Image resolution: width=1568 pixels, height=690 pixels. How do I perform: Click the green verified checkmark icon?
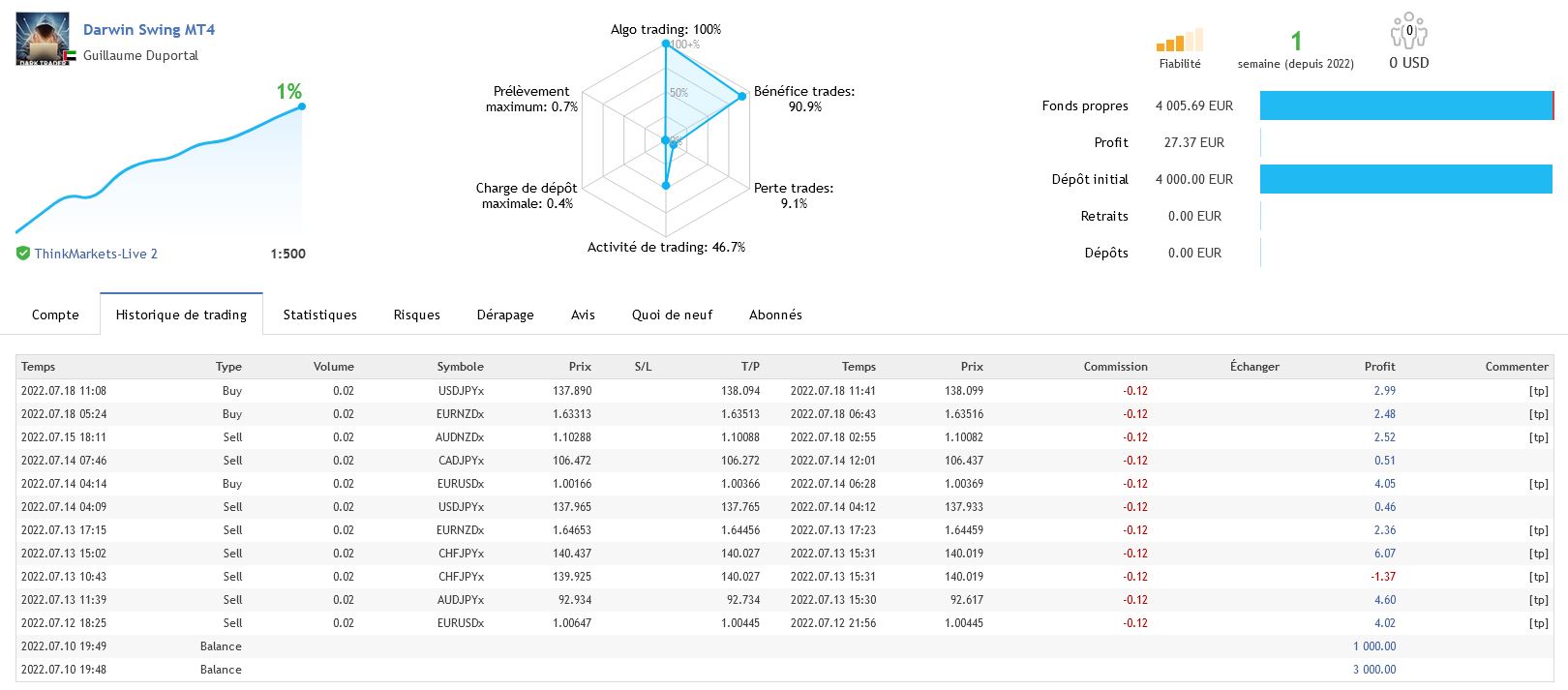(23, 254)
